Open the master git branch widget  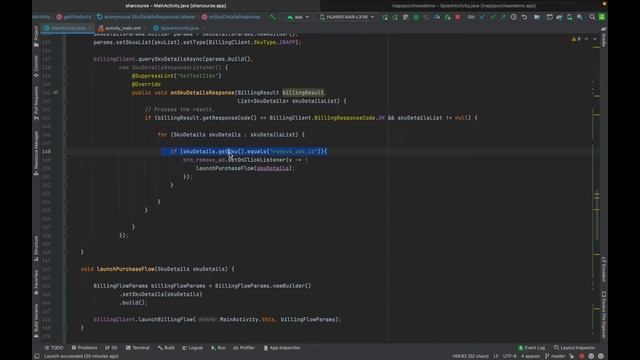pyautogui.click(x=555, y=356)
